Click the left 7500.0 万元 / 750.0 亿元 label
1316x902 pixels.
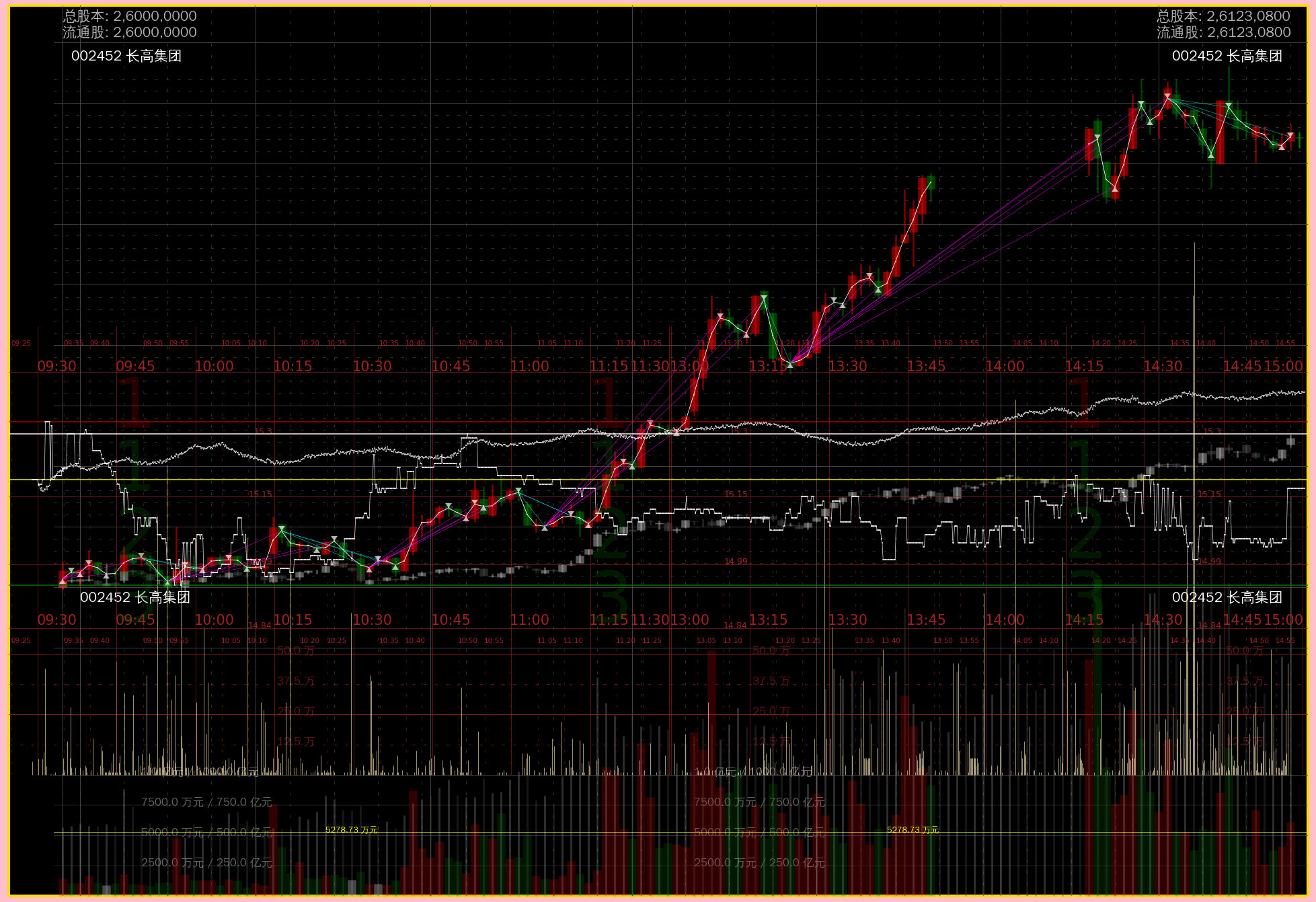tap(206, 802)
